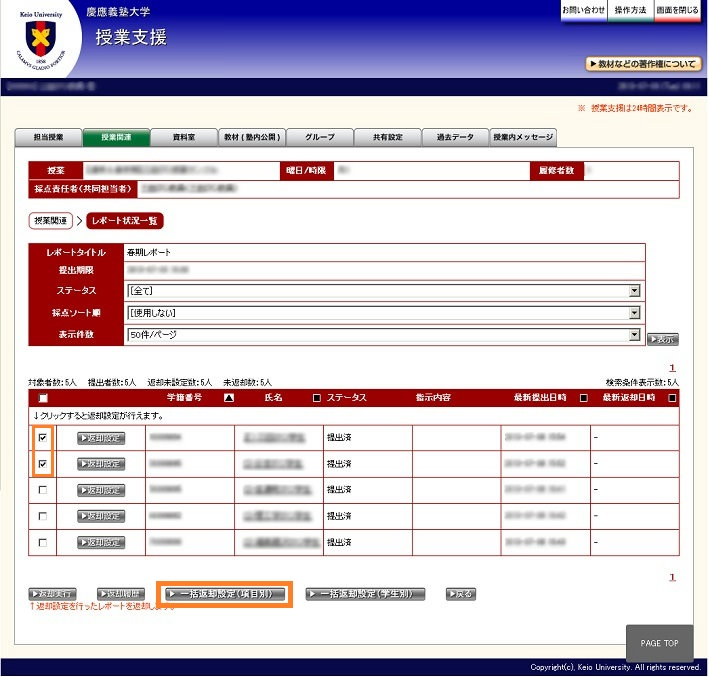Screen dimensions: 709x677
Task: Open the 表示件数 dropdown showing 50件/ページ
Action: pyautogui.click(x=383, y=335)
